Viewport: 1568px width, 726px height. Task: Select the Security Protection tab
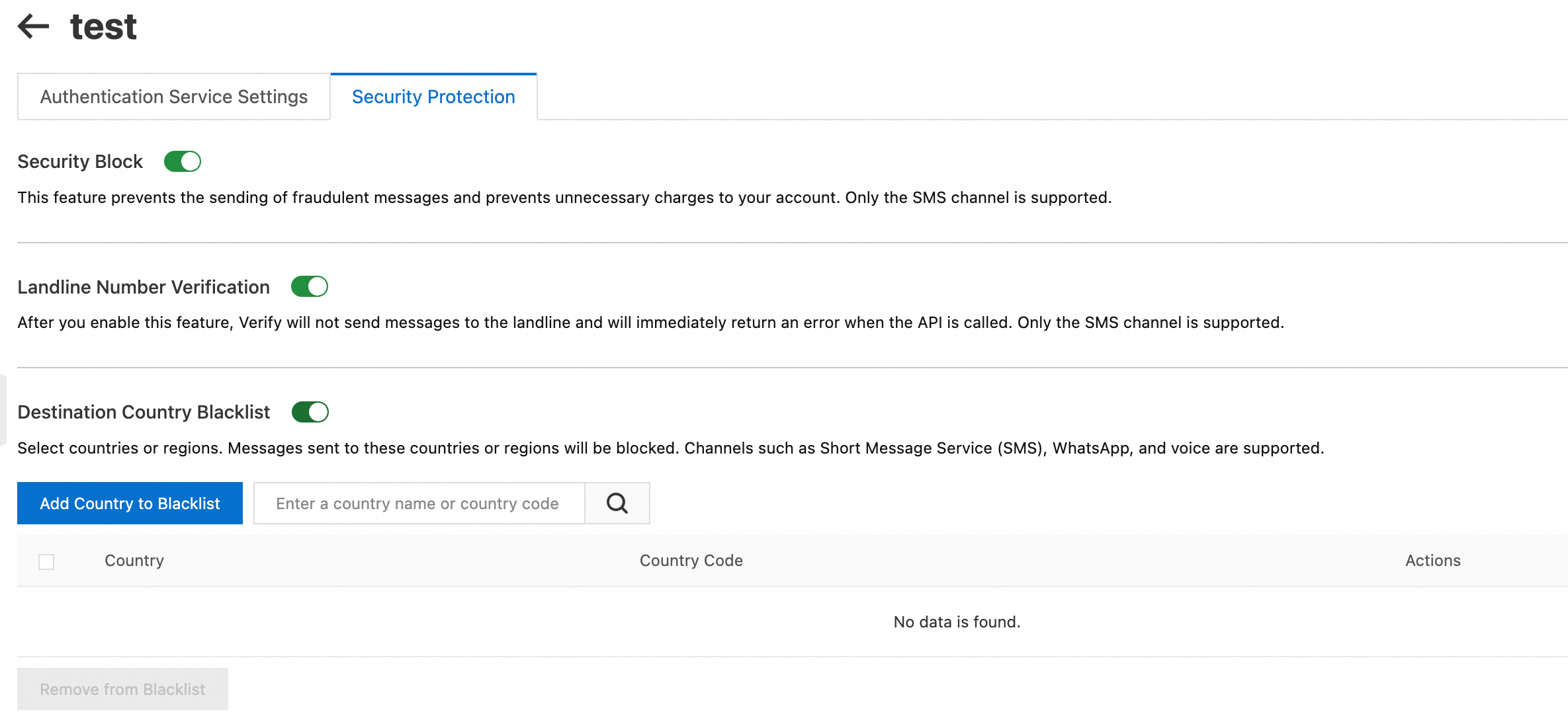(x=433, y=97)
